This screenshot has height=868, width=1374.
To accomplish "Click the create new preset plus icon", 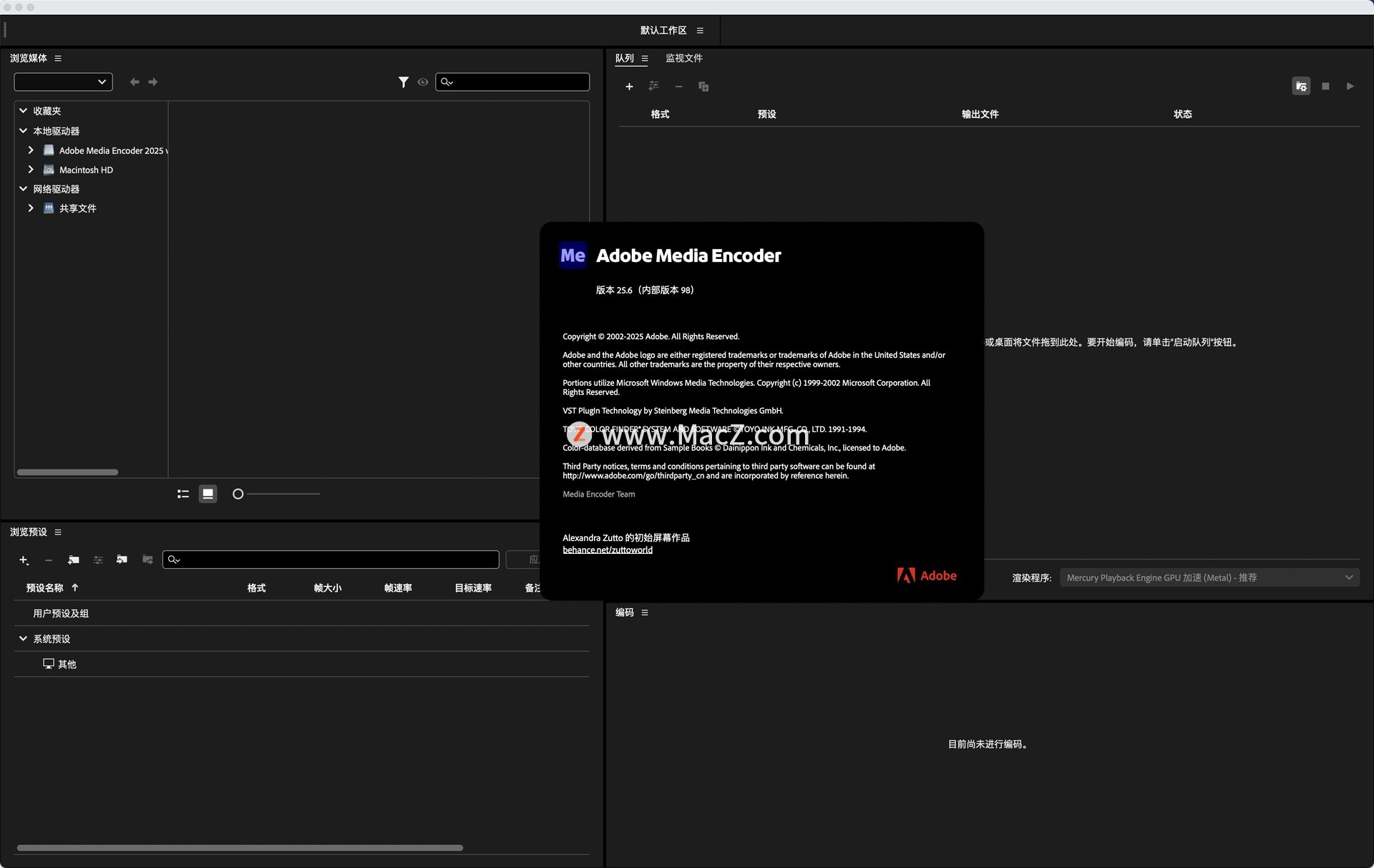I will 24,560.
